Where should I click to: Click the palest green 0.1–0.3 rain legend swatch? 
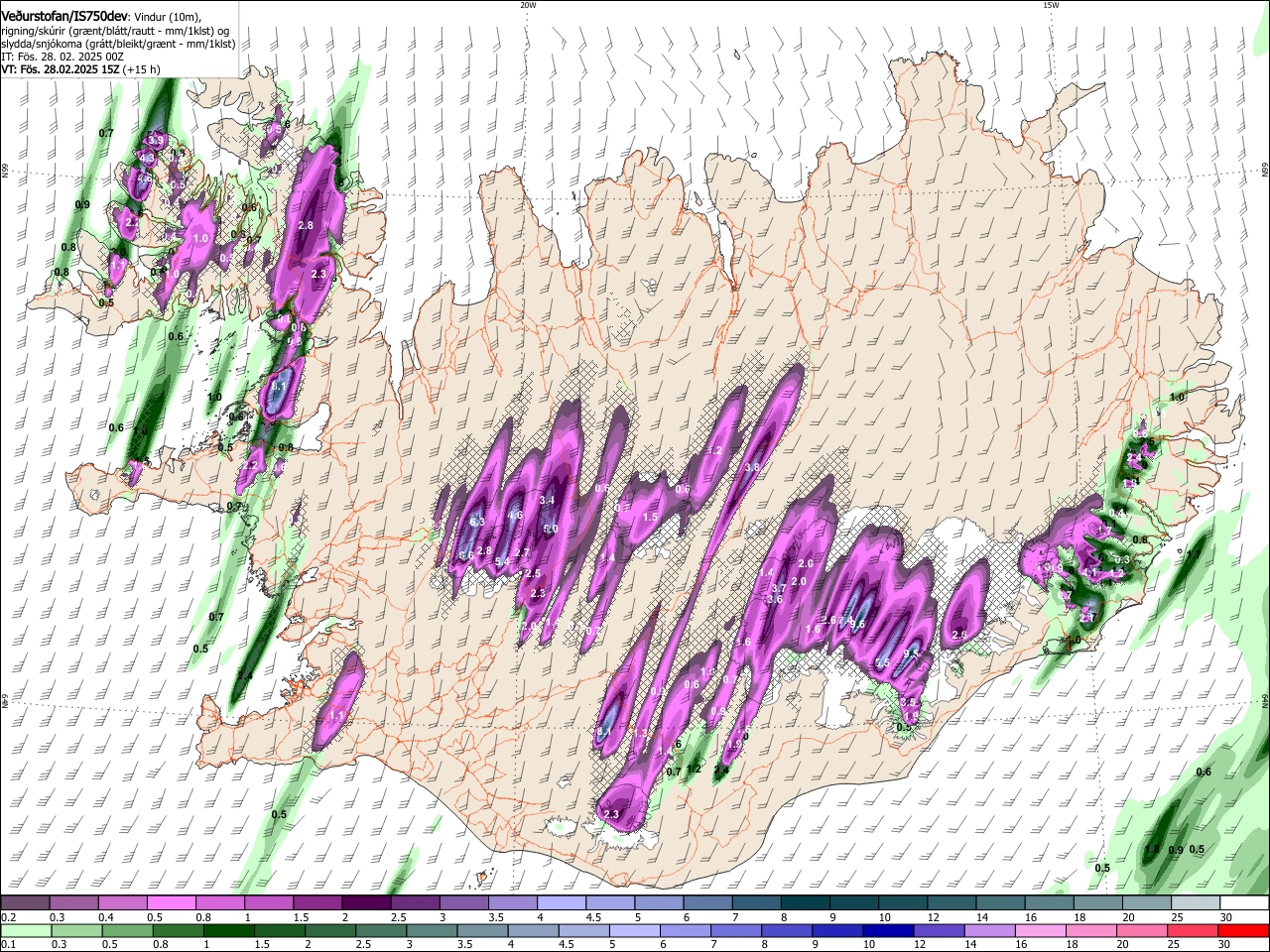[27, 930]
